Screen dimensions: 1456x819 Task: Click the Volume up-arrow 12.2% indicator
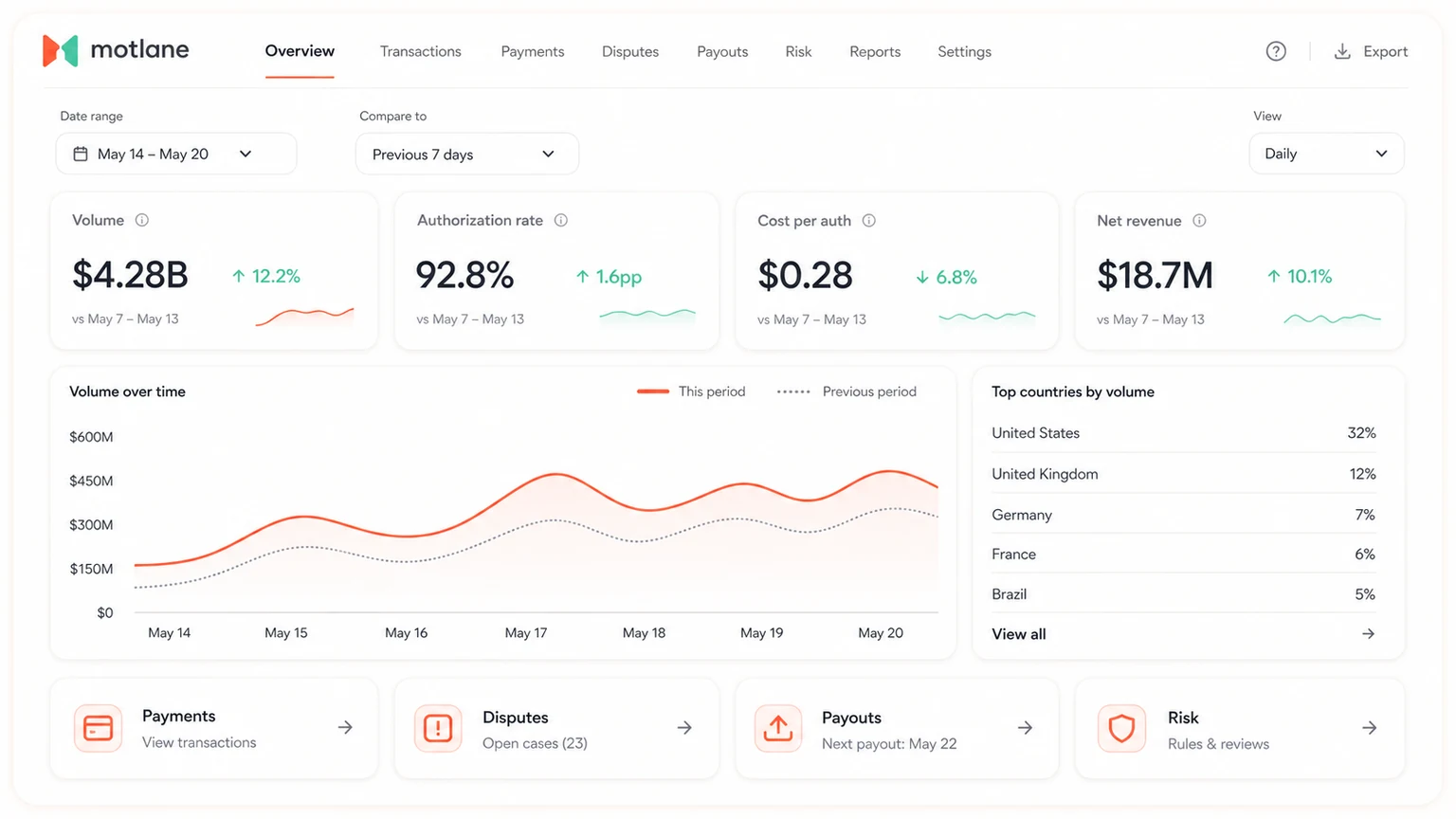tap(266, 276)
